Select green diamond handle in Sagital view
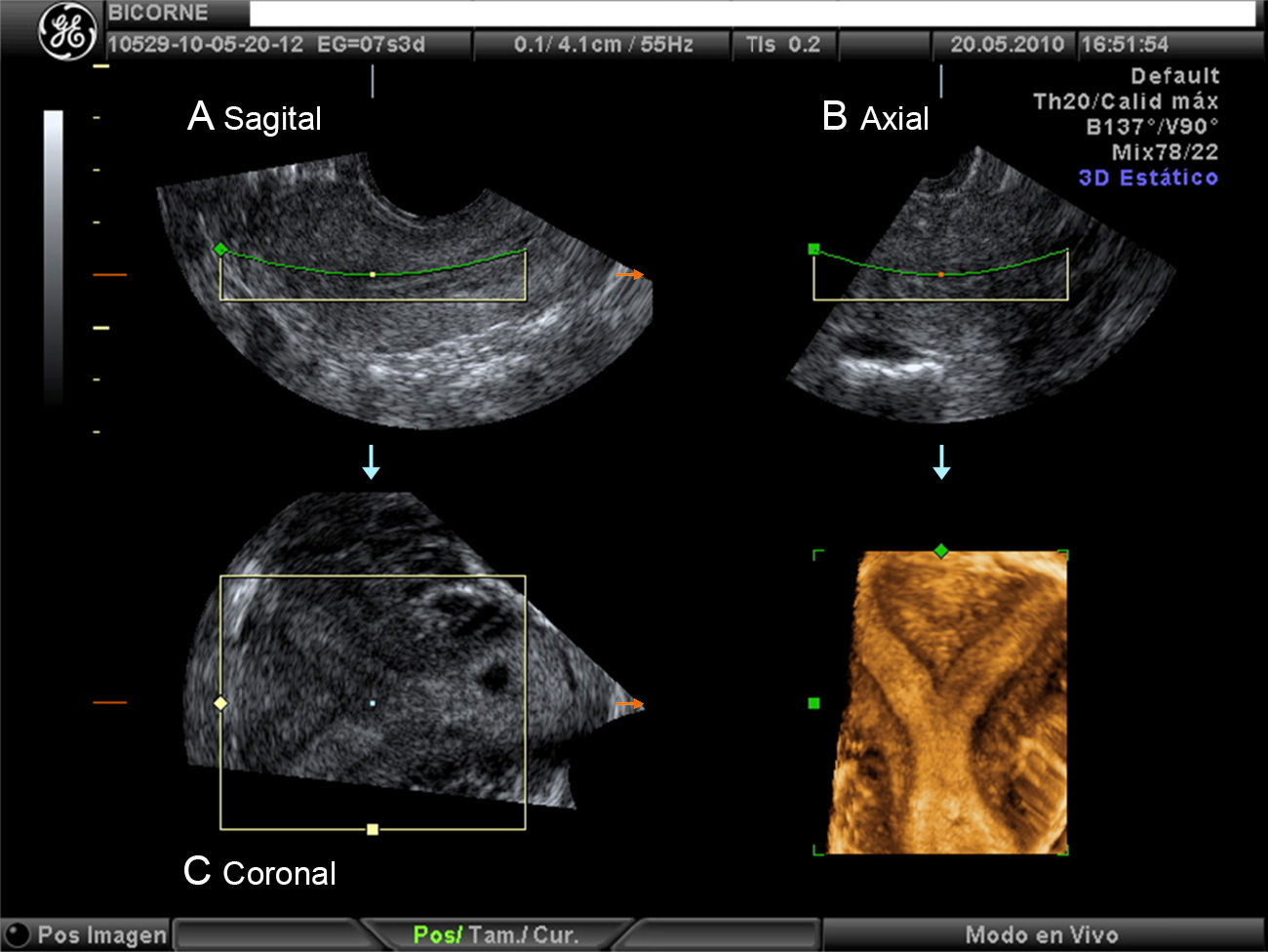 220,250
